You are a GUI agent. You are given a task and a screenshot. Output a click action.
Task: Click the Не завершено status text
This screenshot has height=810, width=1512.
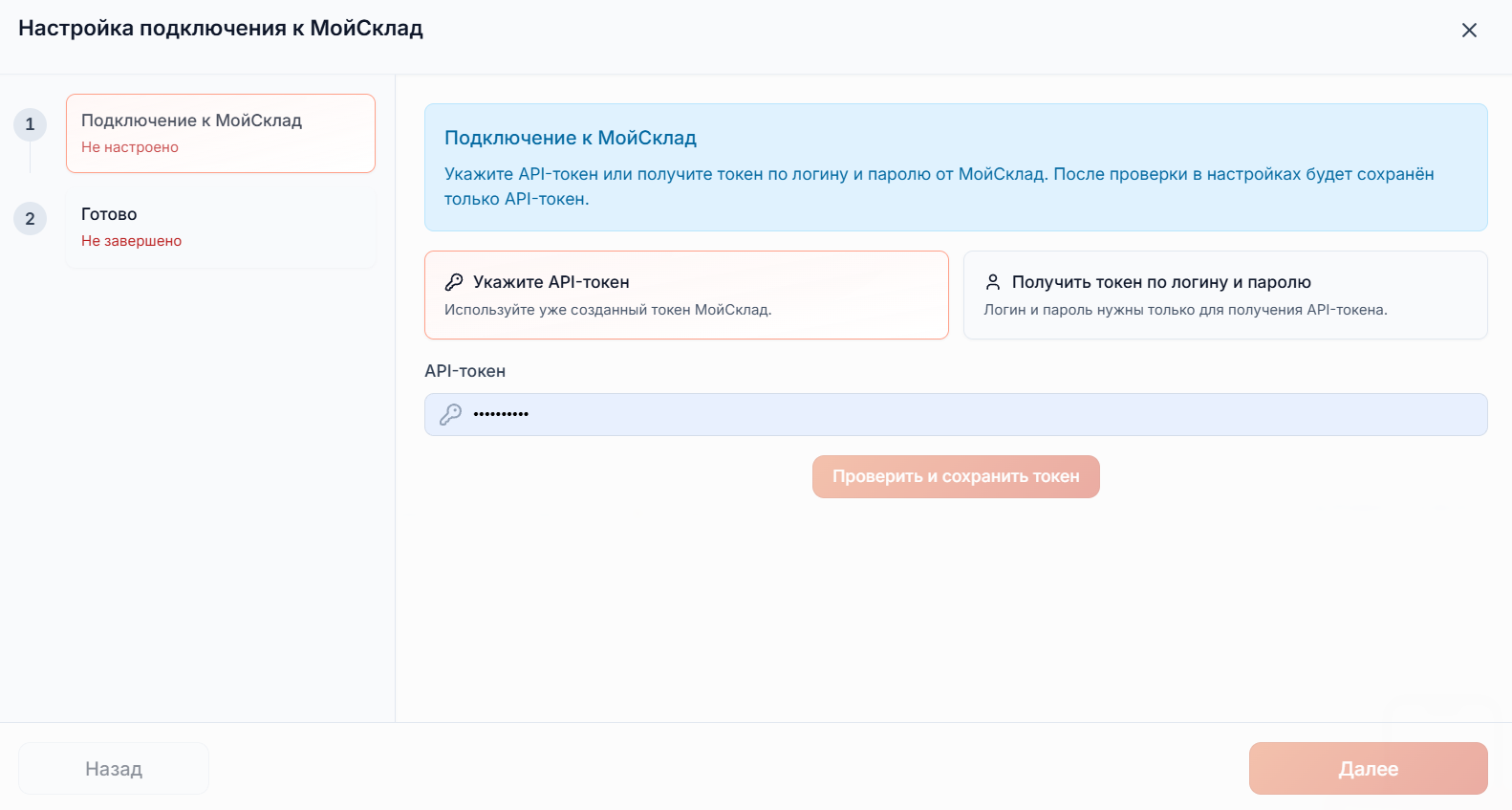(x=131, y=241)
